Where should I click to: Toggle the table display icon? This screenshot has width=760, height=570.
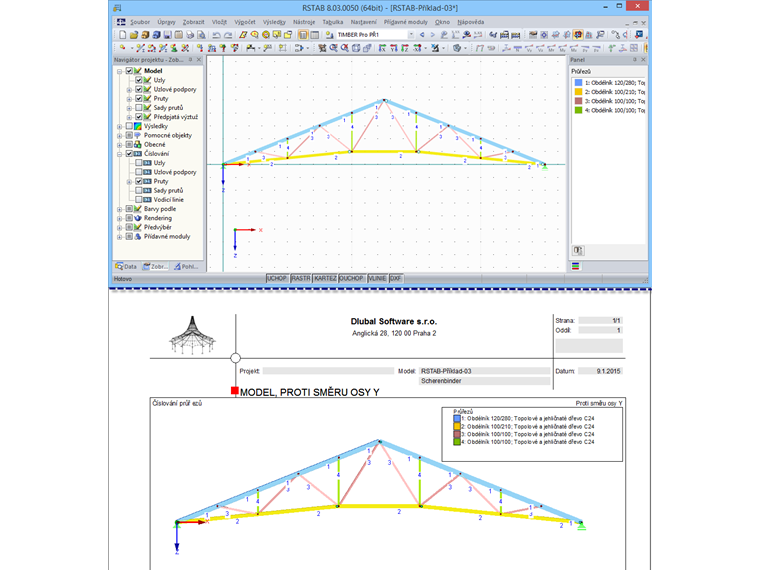[315, 34]
